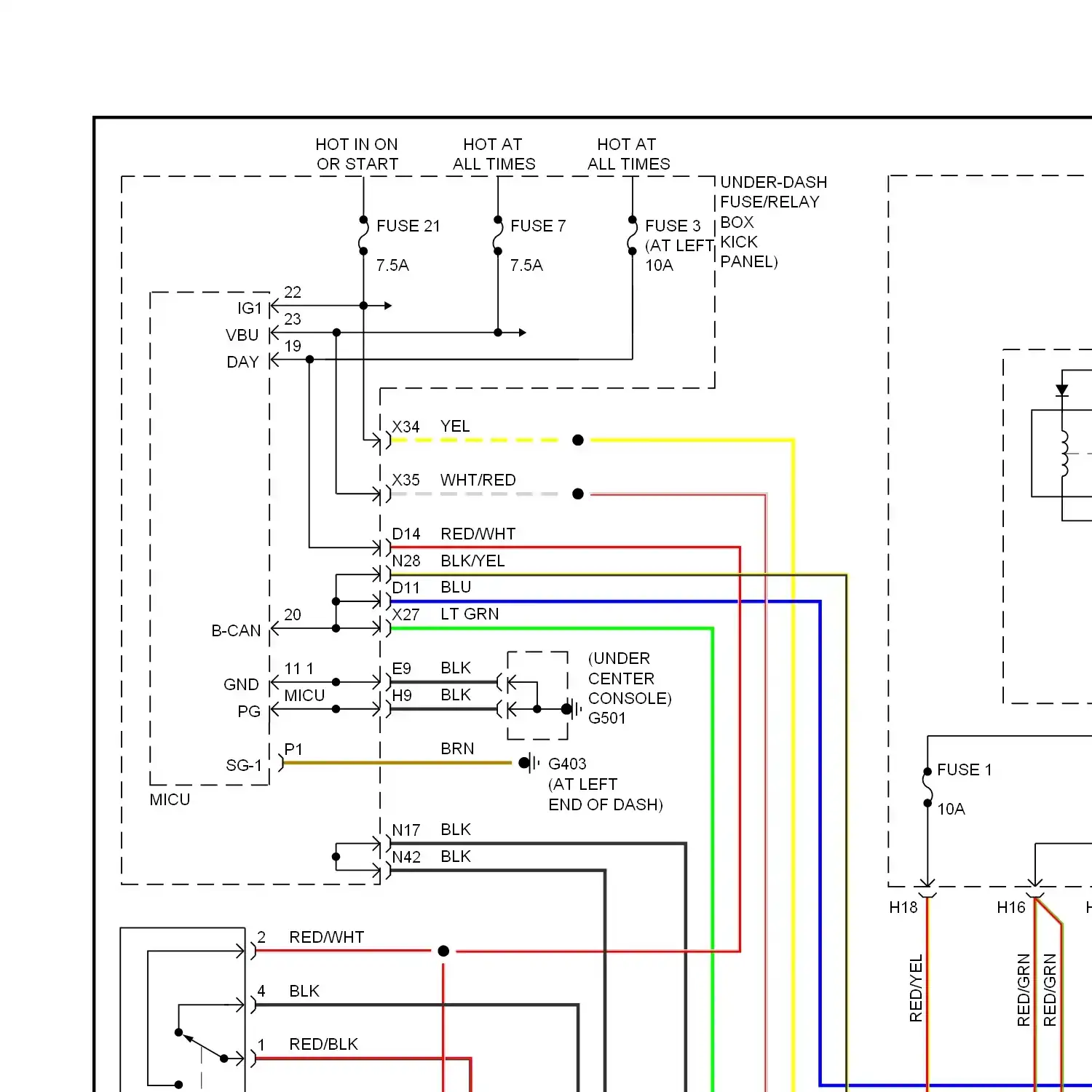Click the VBU terminal label
1092x1092 pixels.
pos(242,335)
